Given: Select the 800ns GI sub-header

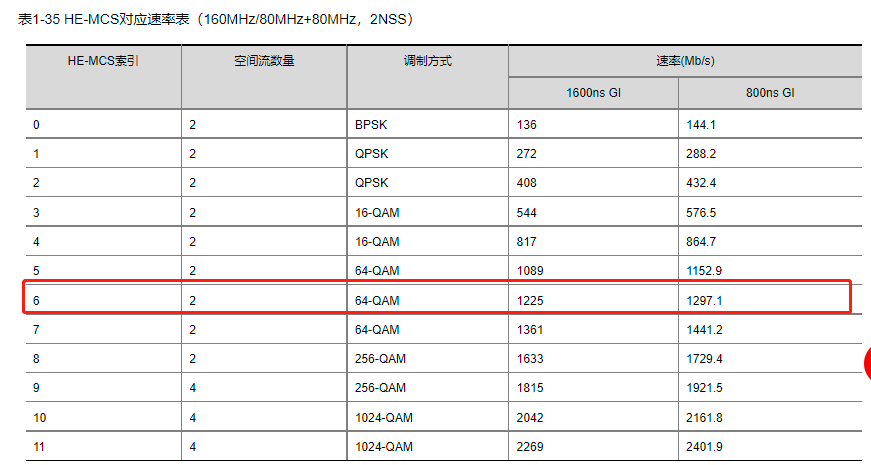Looking at the screenshot, I should (x=769, y=93).
